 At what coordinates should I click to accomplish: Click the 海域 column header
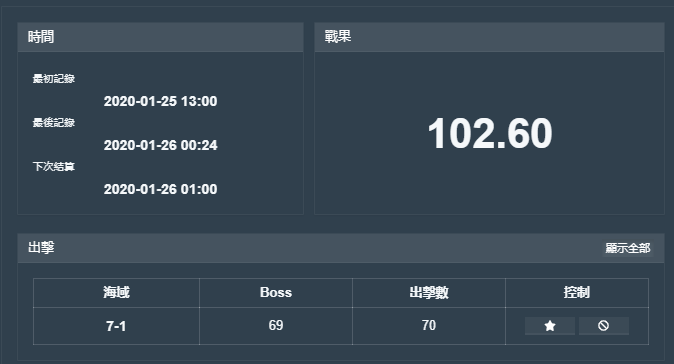point(116,293)
